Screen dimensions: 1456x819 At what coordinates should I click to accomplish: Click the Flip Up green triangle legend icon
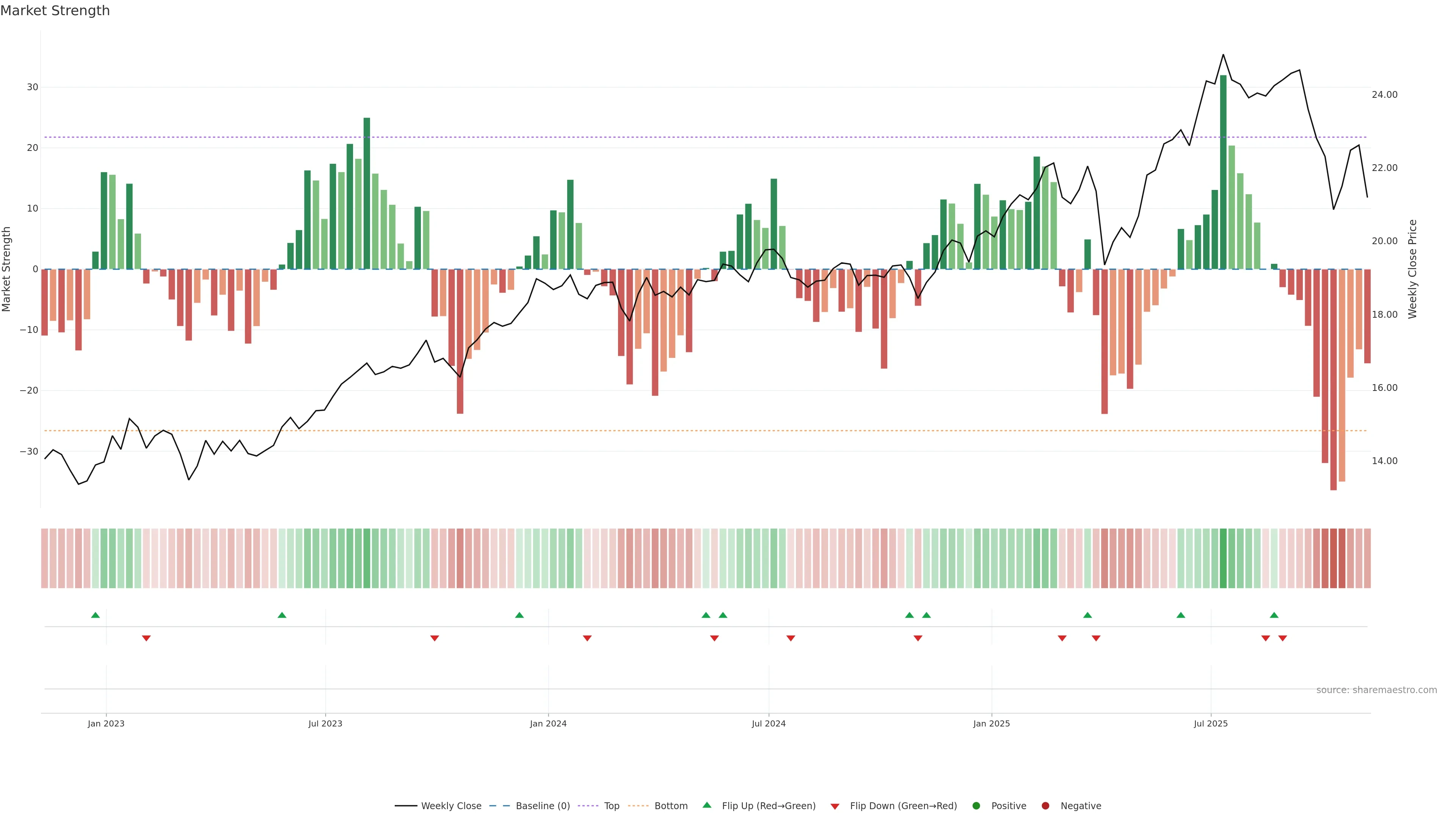[706, 805]
